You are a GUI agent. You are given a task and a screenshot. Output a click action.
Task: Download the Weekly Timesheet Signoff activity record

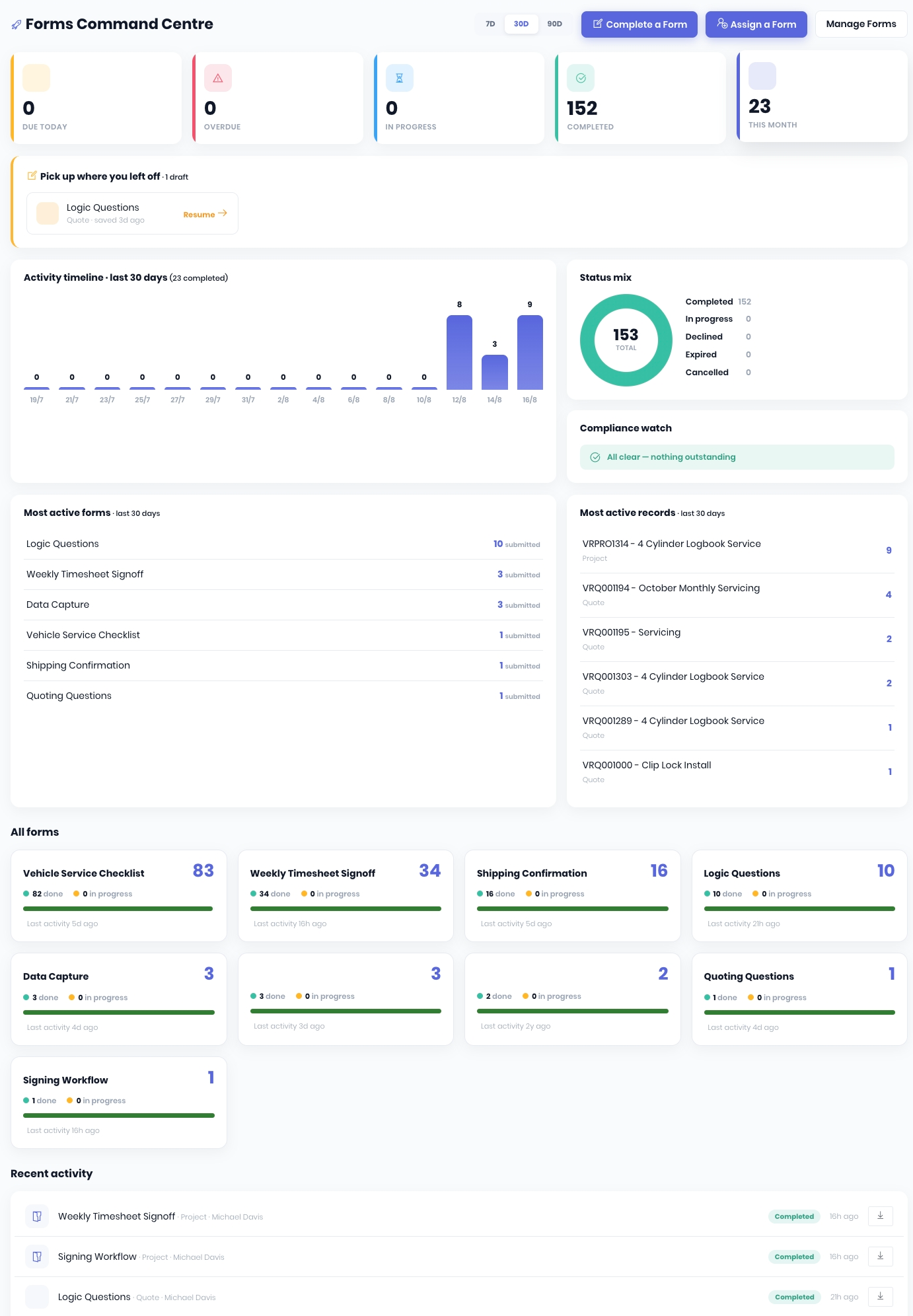click(880, 1216)
